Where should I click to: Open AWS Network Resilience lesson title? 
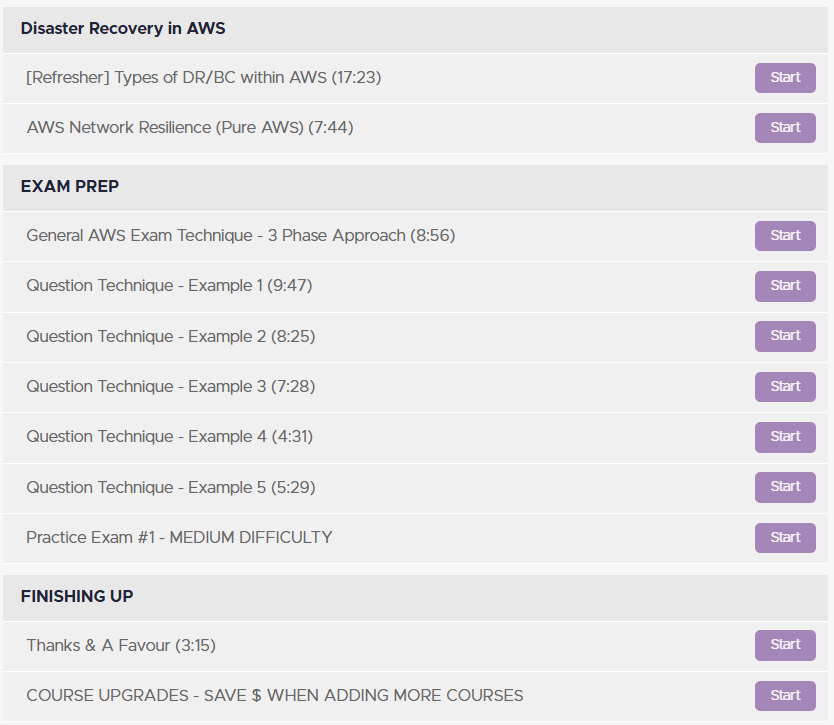[190, 128]
